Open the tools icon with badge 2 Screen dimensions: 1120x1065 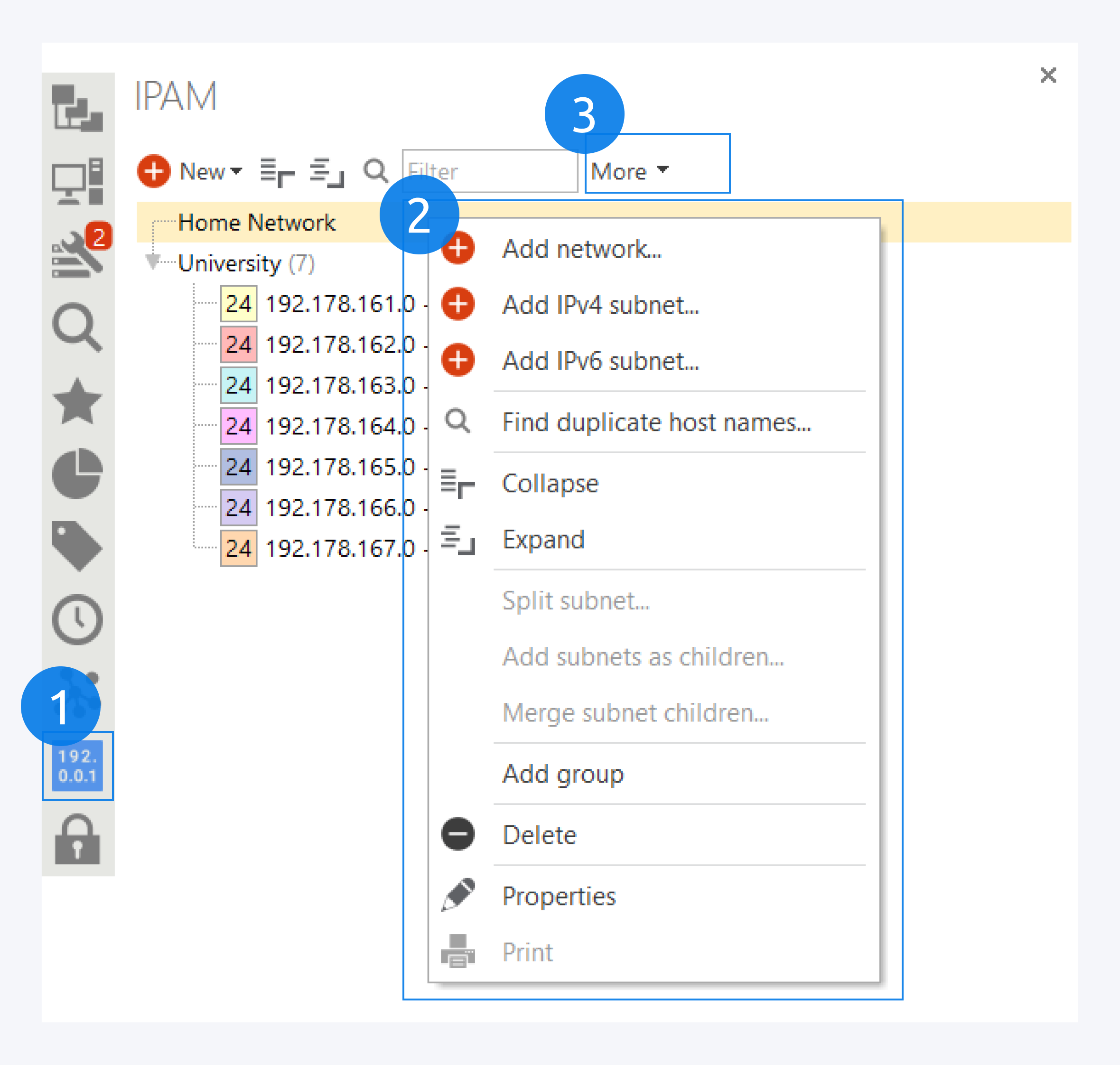77,255
